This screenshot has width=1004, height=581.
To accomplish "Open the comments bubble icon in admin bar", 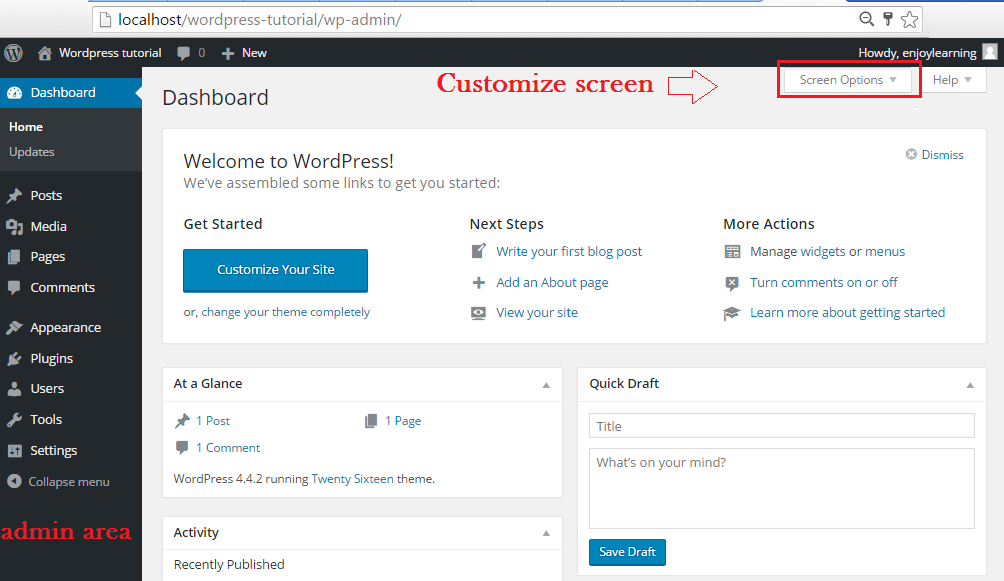I will point(184,53).
